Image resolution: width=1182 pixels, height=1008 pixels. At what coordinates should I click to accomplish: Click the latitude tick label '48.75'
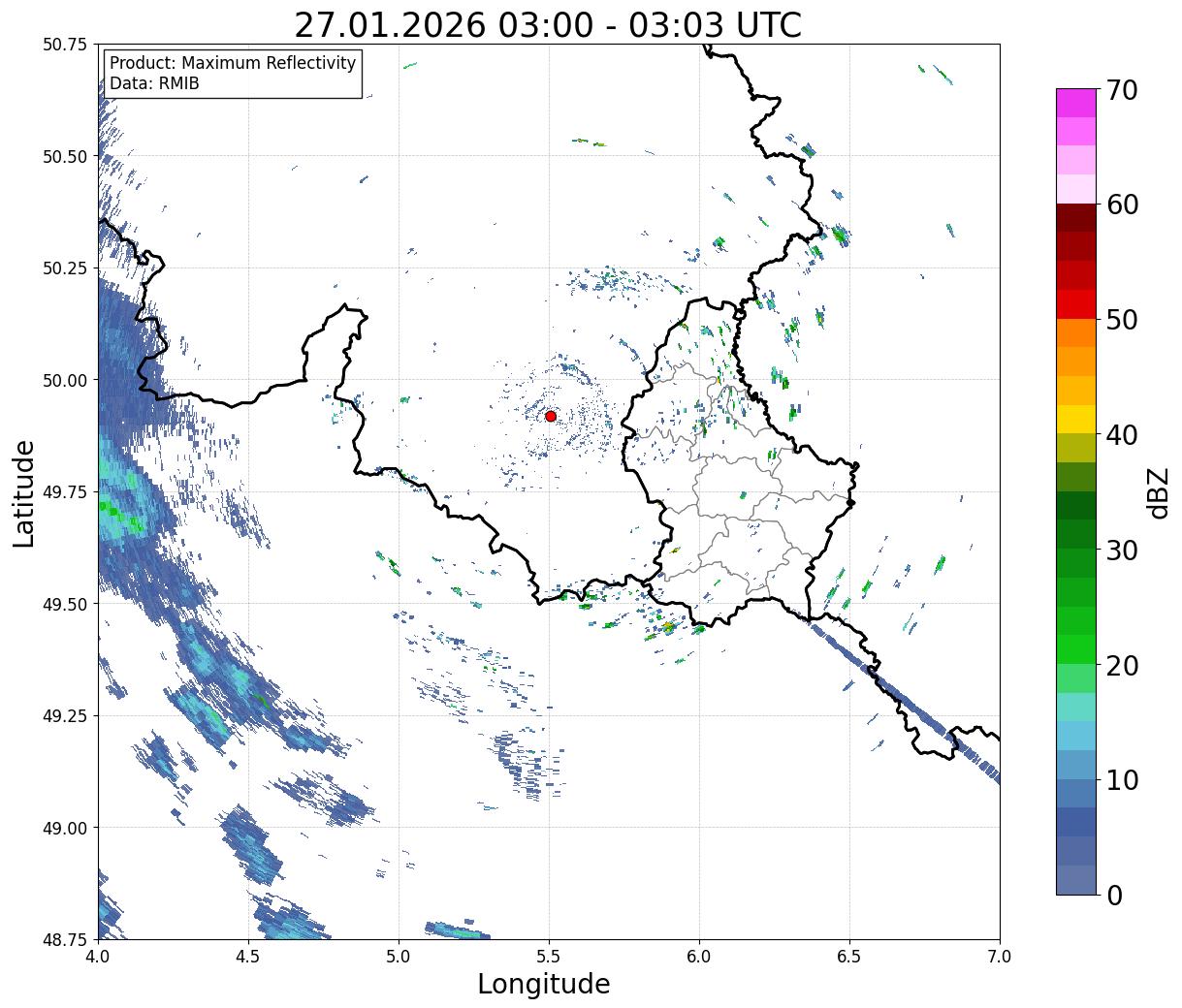pyautogui.click(x=65, y=939)
